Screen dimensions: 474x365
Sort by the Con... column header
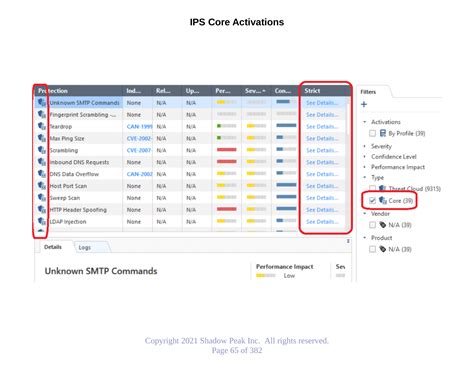click(x=286, y=91)
